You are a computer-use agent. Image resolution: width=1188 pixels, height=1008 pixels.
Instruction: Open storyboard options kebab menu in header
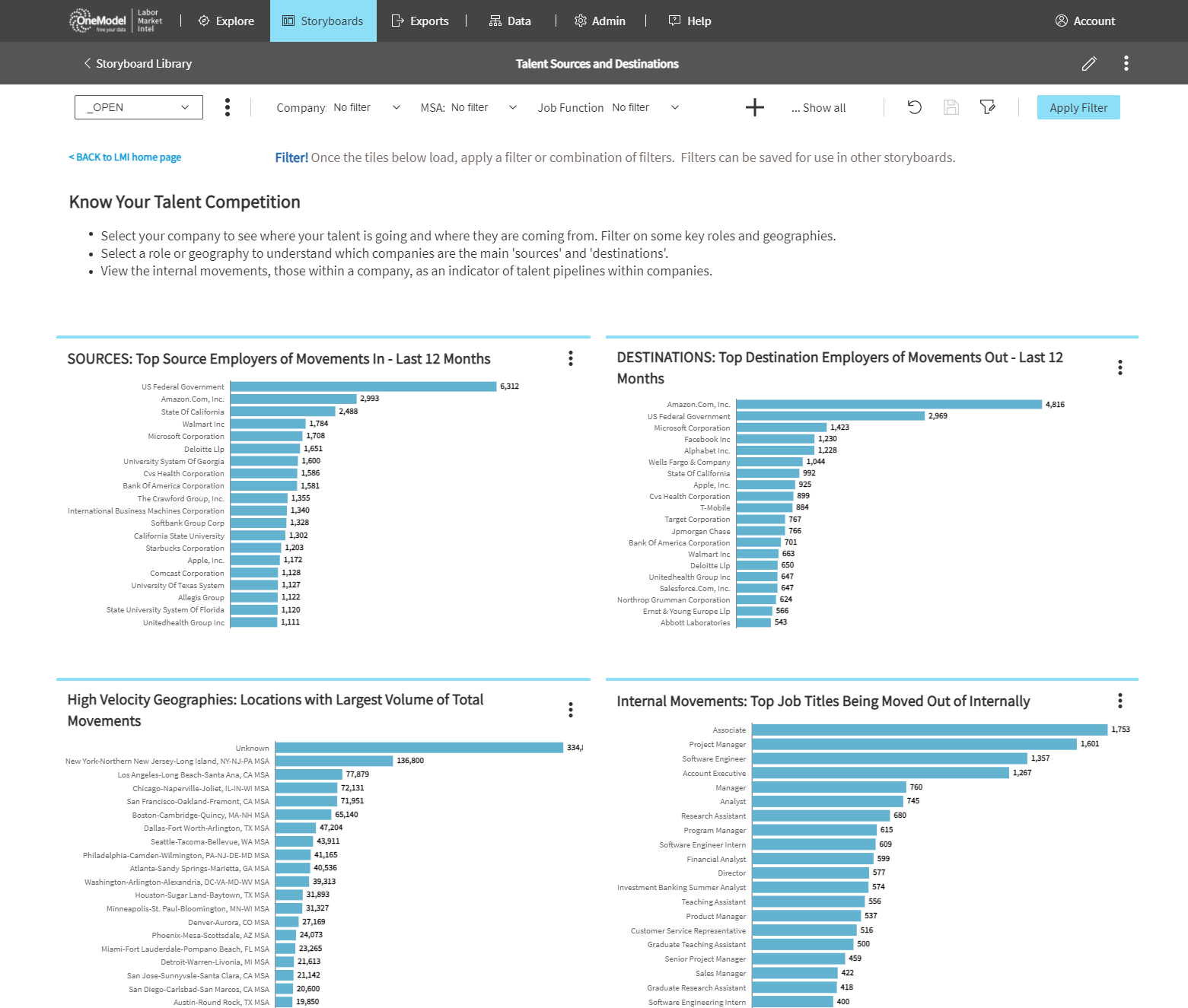click(1126, 63)
